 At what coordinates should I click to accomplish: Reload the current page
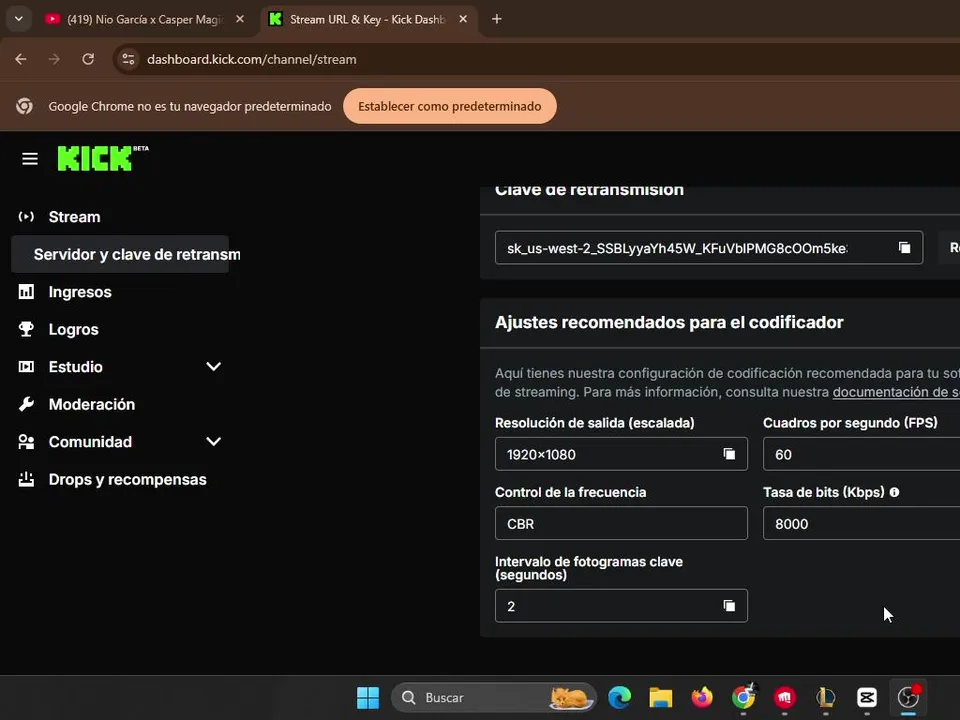88,59
